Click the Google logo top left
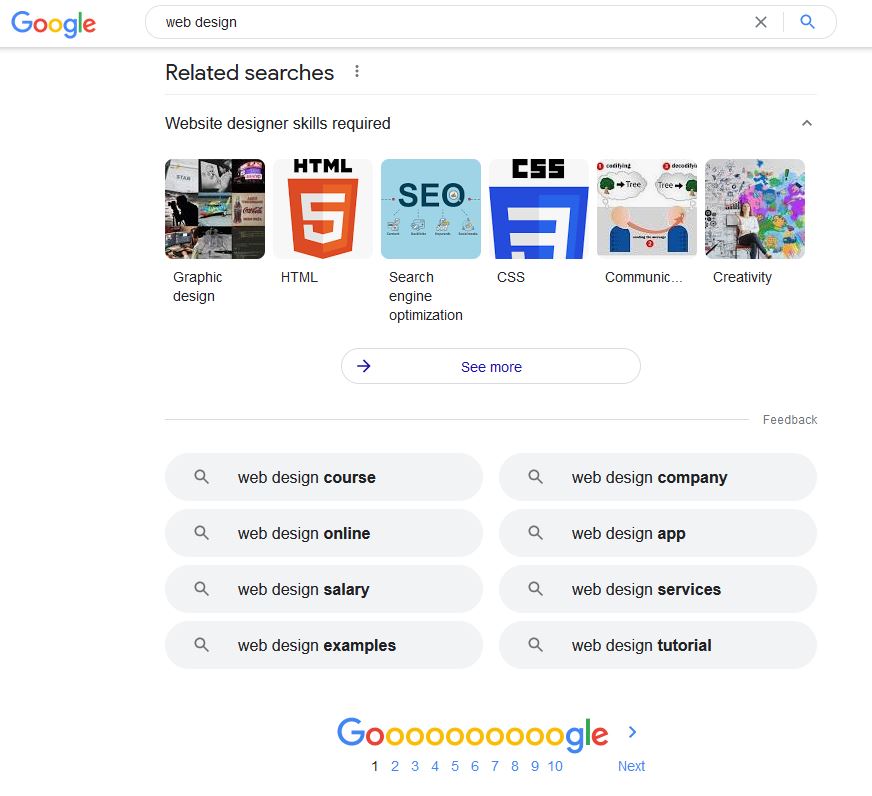 53,25
